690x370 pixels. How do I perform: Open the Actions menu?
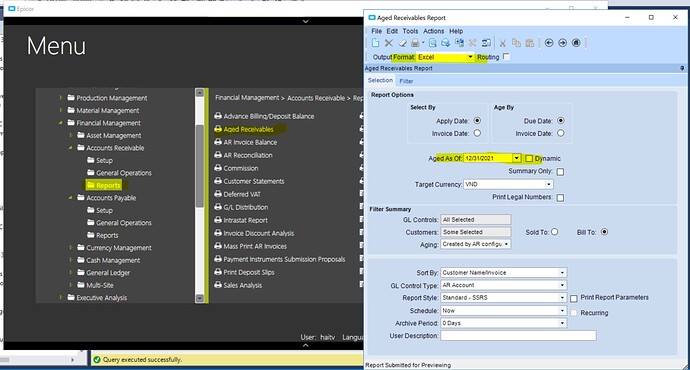[x=433, y=31]
